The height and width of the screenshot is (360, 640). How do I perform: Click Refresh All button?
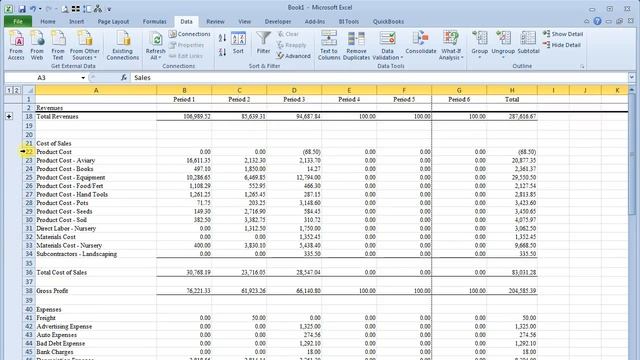(x=155, y=45)
